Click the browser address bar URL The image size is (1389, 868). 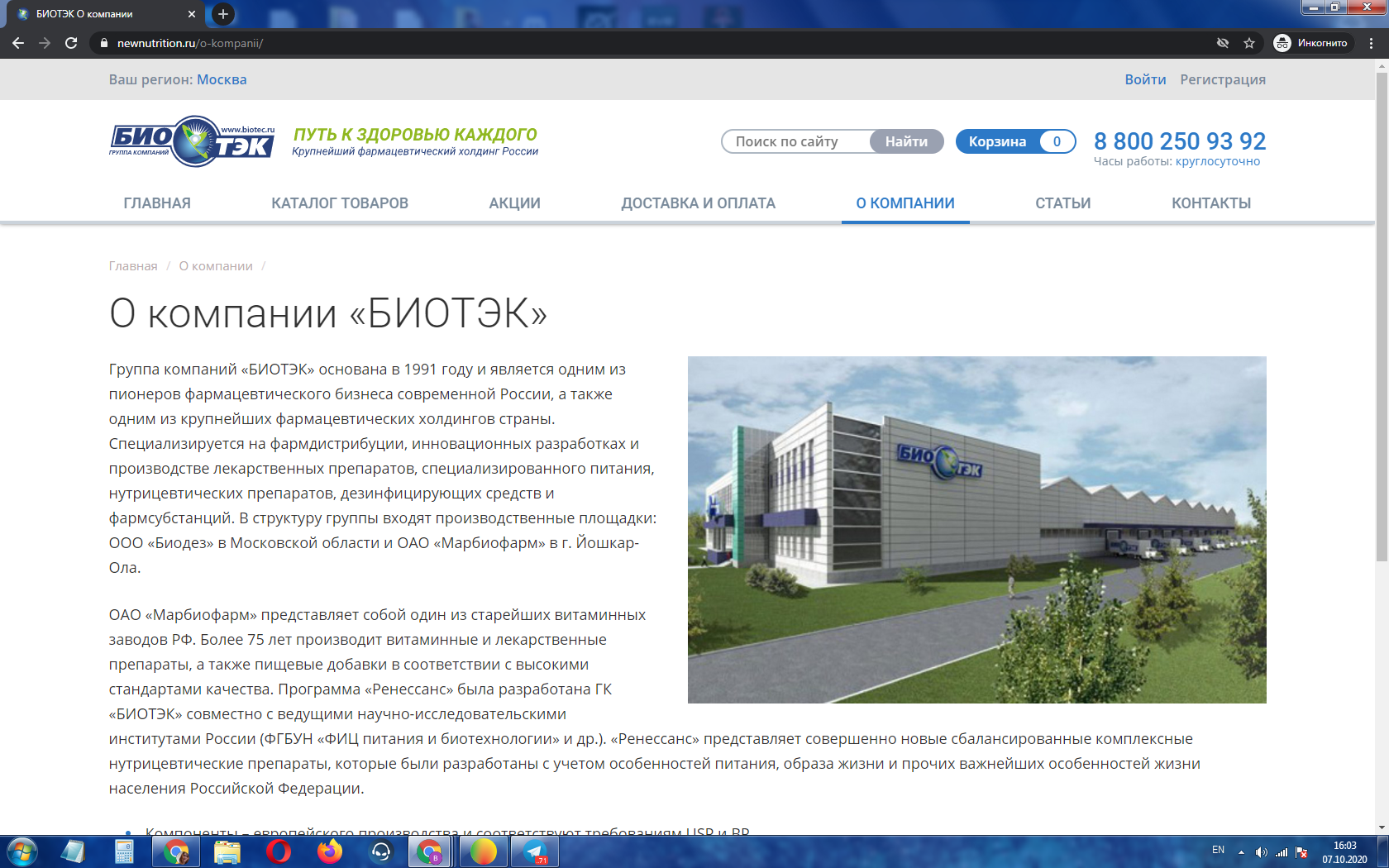coord(190,43)
